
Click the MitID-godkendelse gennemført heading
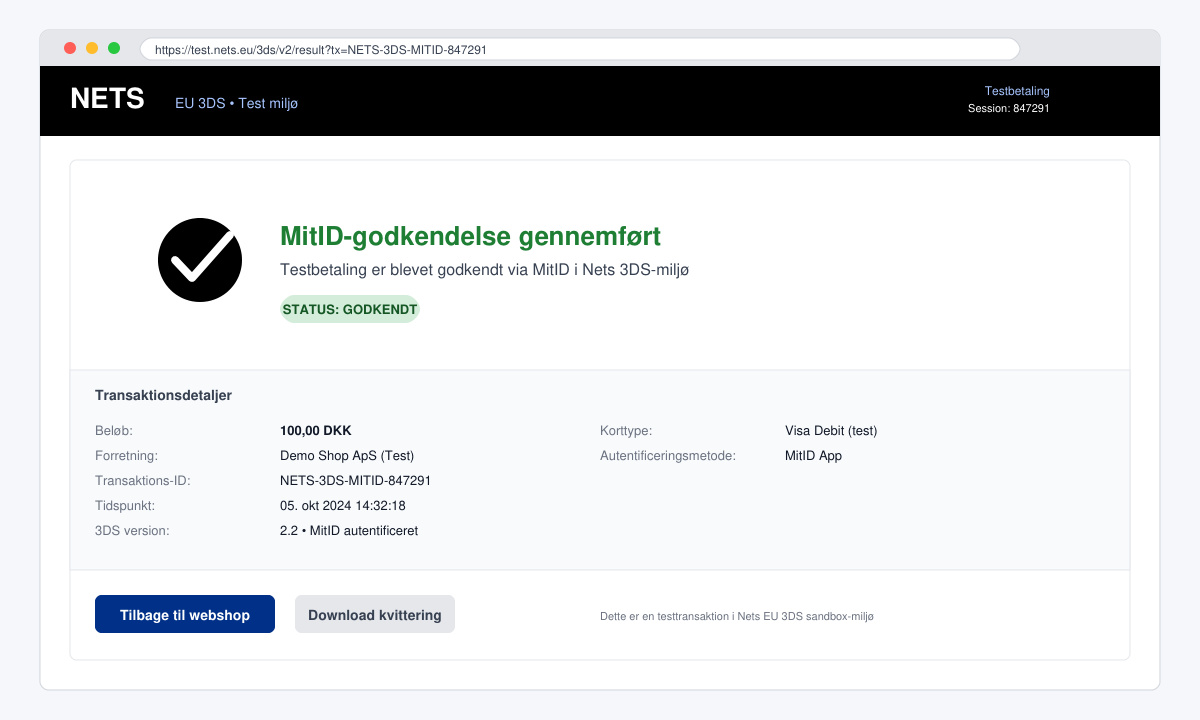point(470,237)
